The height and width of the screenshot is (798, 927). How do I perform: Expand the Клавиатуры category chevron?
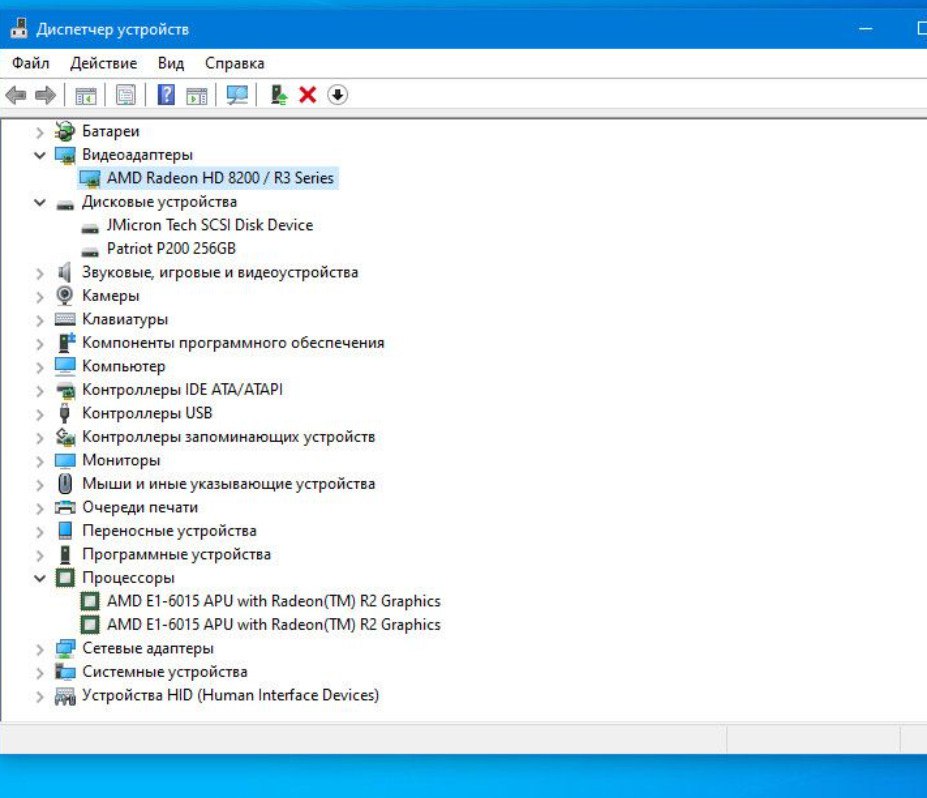(x=40, y=320)
